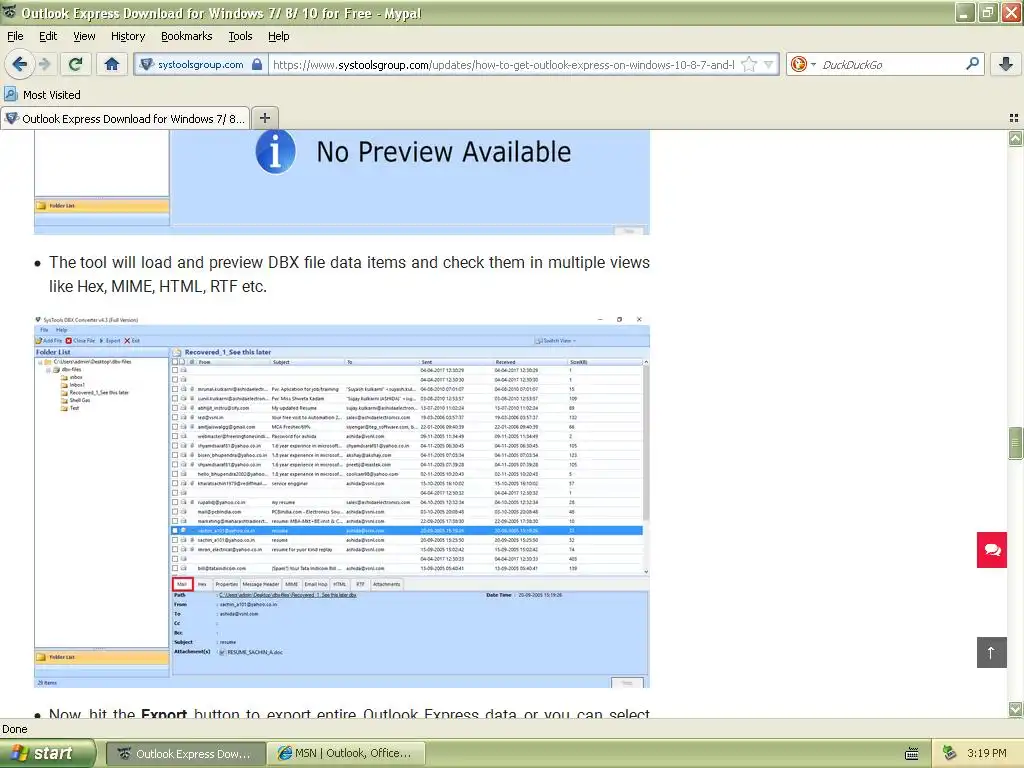
Task: Open the Windows Start button
Action: point(46,753)
